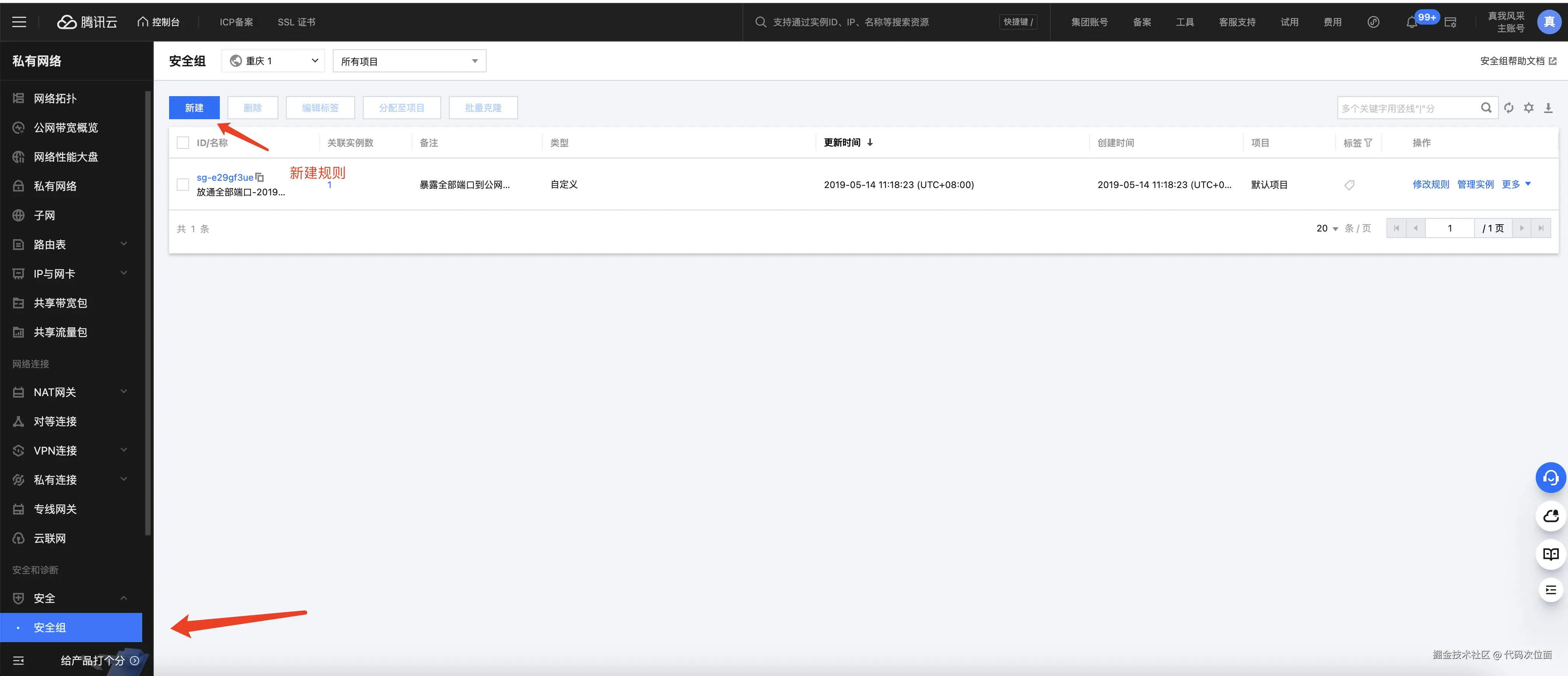
Task: Open the notification bell icon
Action: pos(1411,23)
